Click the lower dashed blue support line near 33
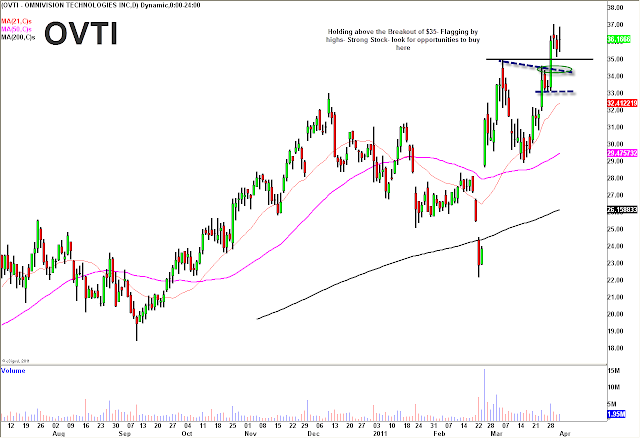This screenshot has height=438, width=640. [555, 92]
